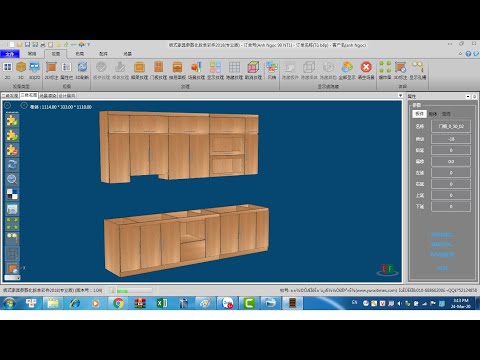480x360 pixels.
Task: Switch to 2D view mode in ribbon
Action: pyautogui.click(x=7, y=70)
